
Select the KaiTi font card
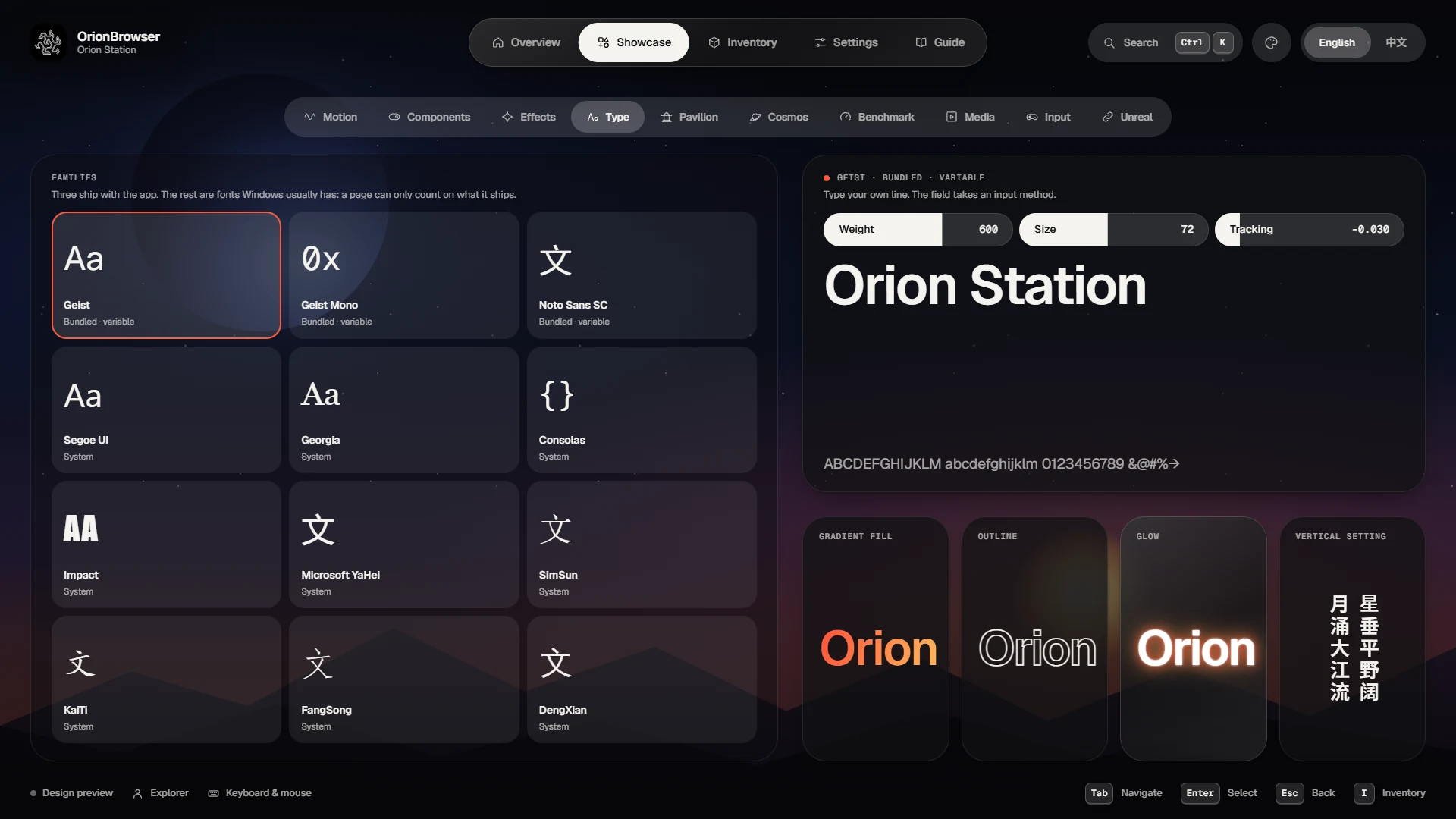click(x=166, y=680)
